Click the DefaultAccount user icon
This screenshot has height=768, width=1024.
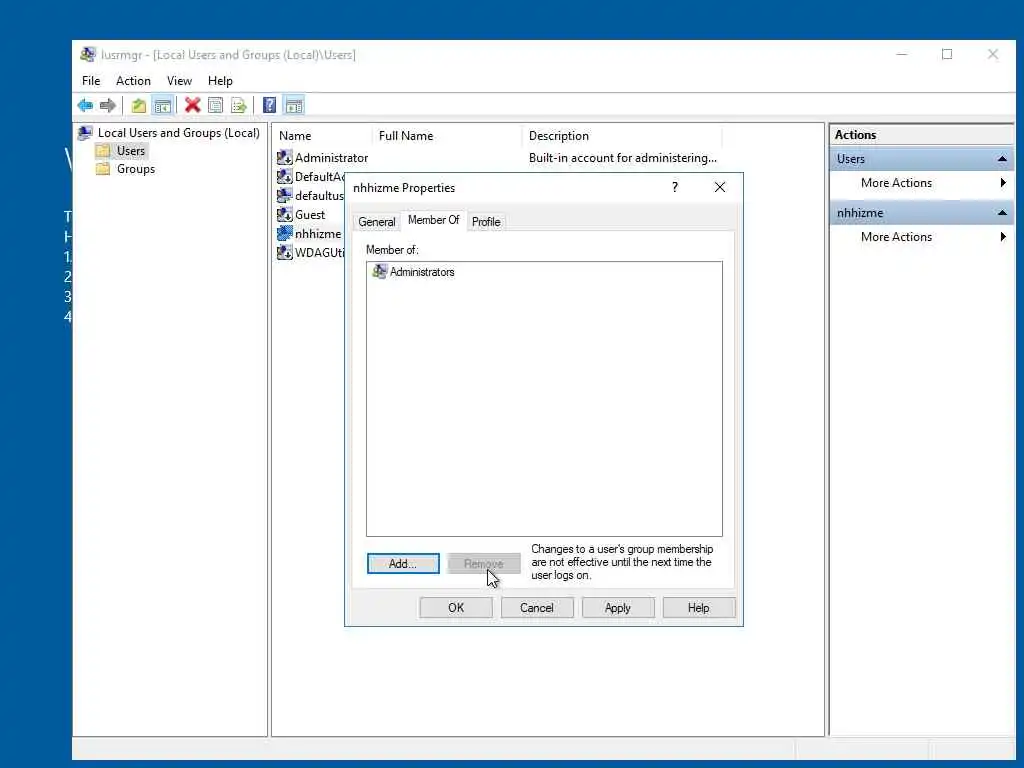pyautogui.click(x=284, y=176)
